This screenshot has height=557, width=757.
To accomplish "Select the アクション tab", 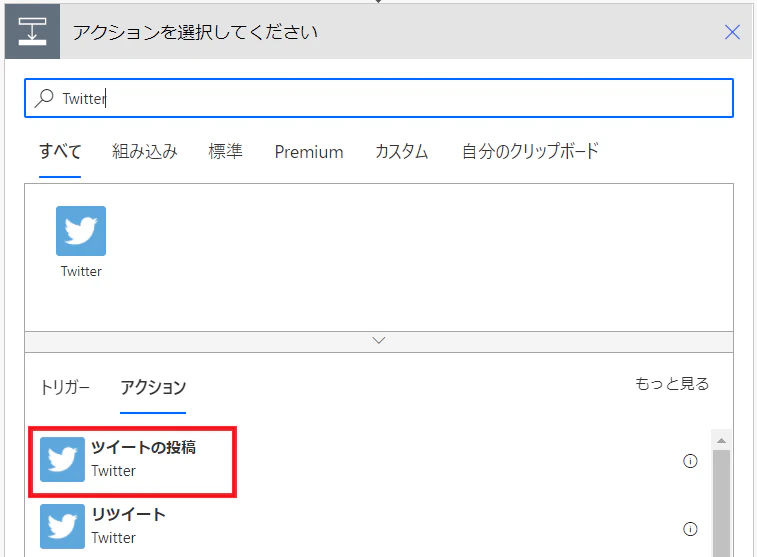I will pos(153,387).
